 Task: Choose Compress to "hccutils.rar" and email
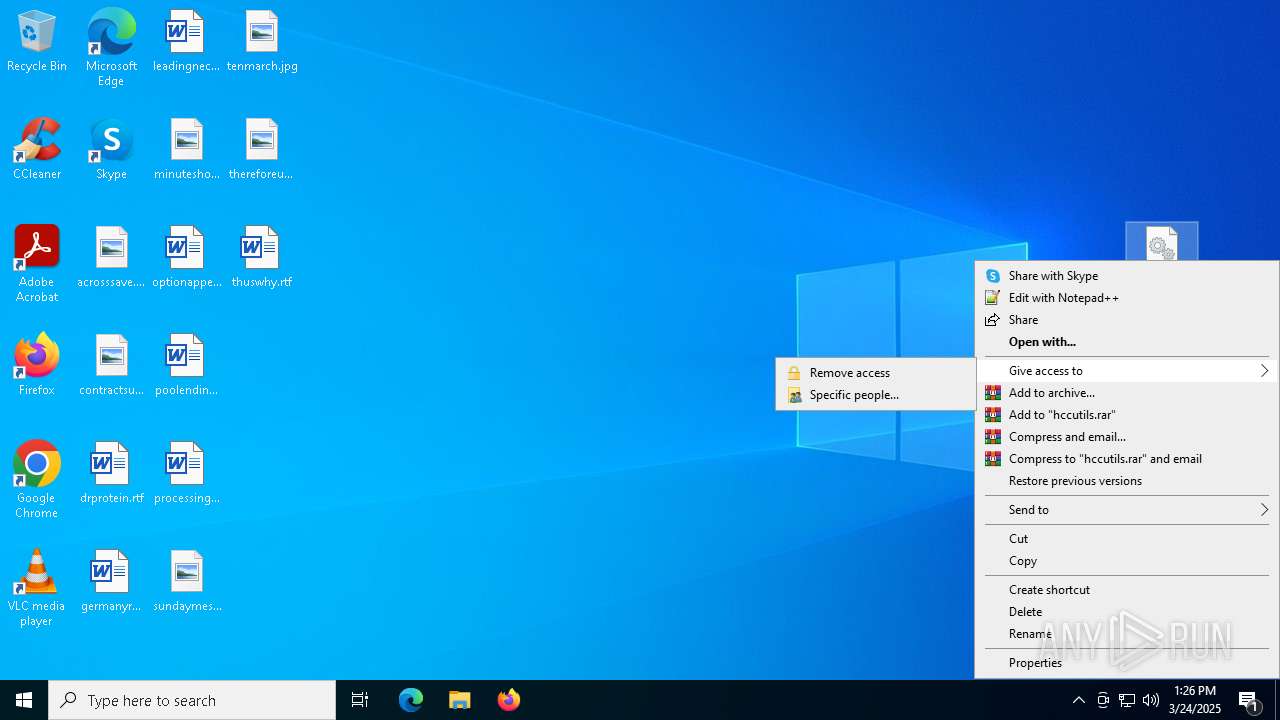[x=1127, y=459]
